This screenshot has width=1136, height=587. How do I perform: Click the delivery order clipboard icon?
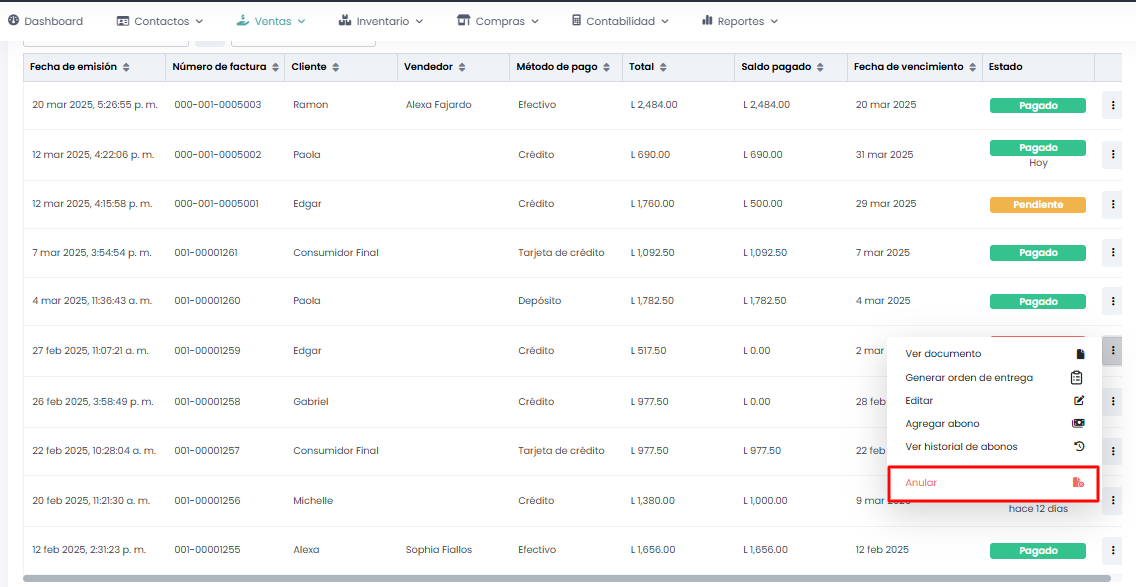[1077, 378]
